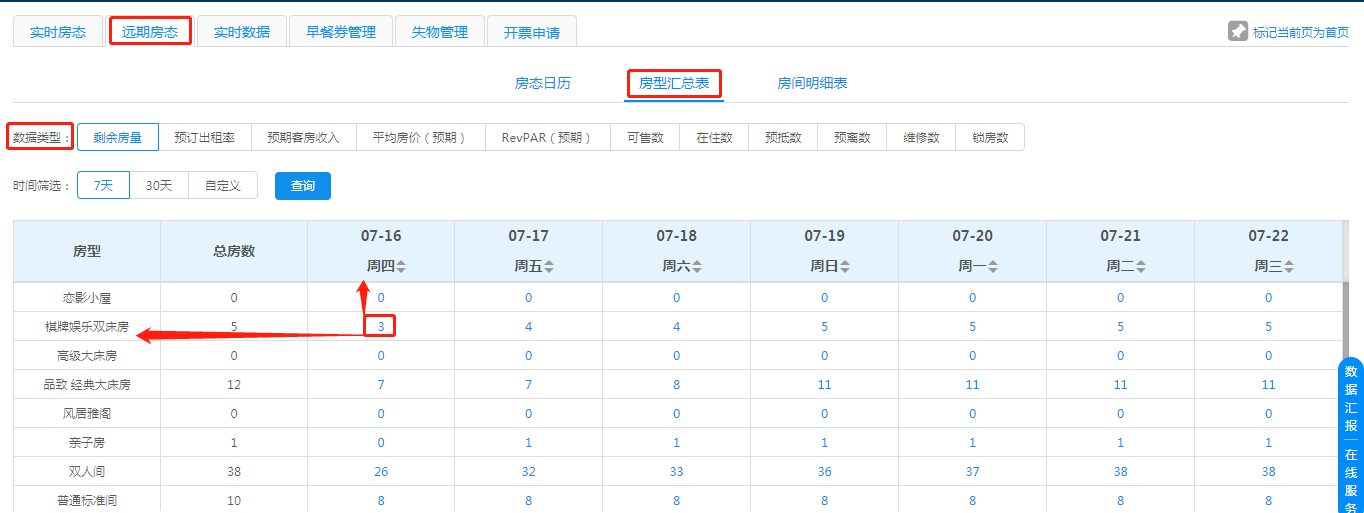Open the 房间明细表 sub-tab
Screen dimensions: 1364x513
[x=812, y=84]
